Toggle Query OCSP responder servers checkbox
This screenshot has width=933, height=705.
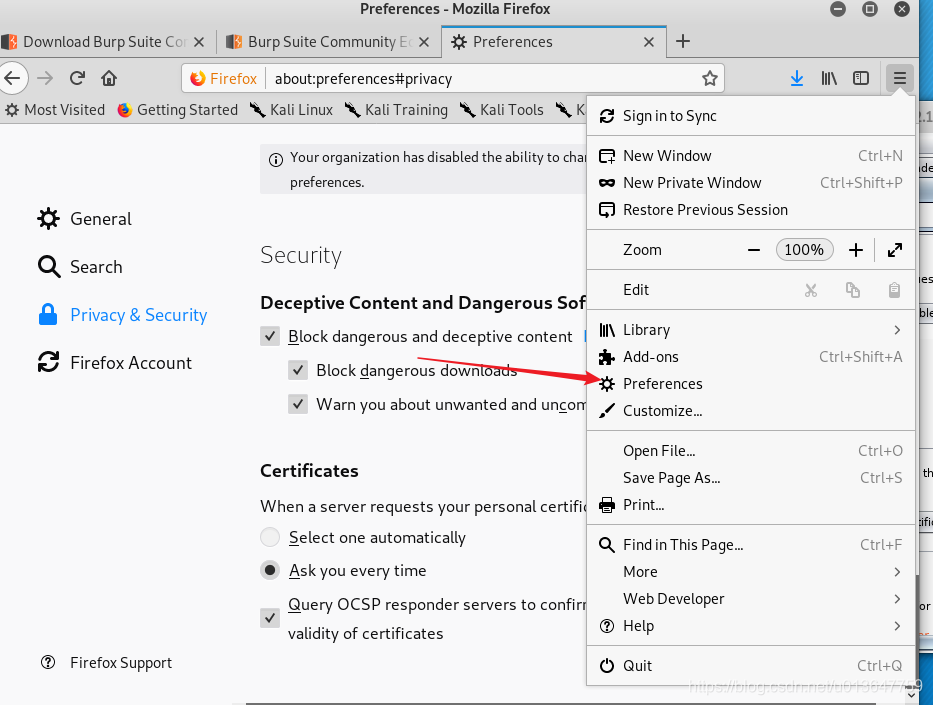(x=270, y=618)
